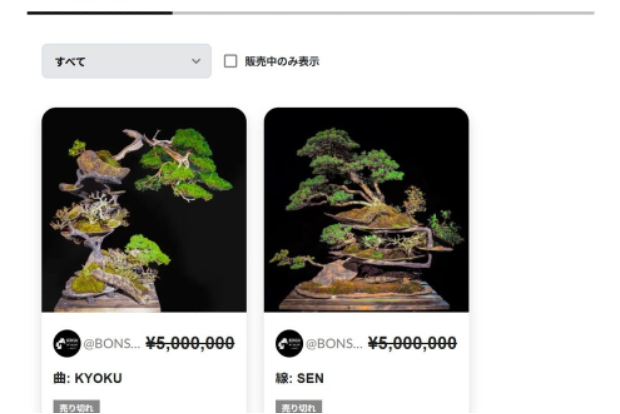
Task: Click the 売り切れ badge under SEN
Action: (299, 407)
